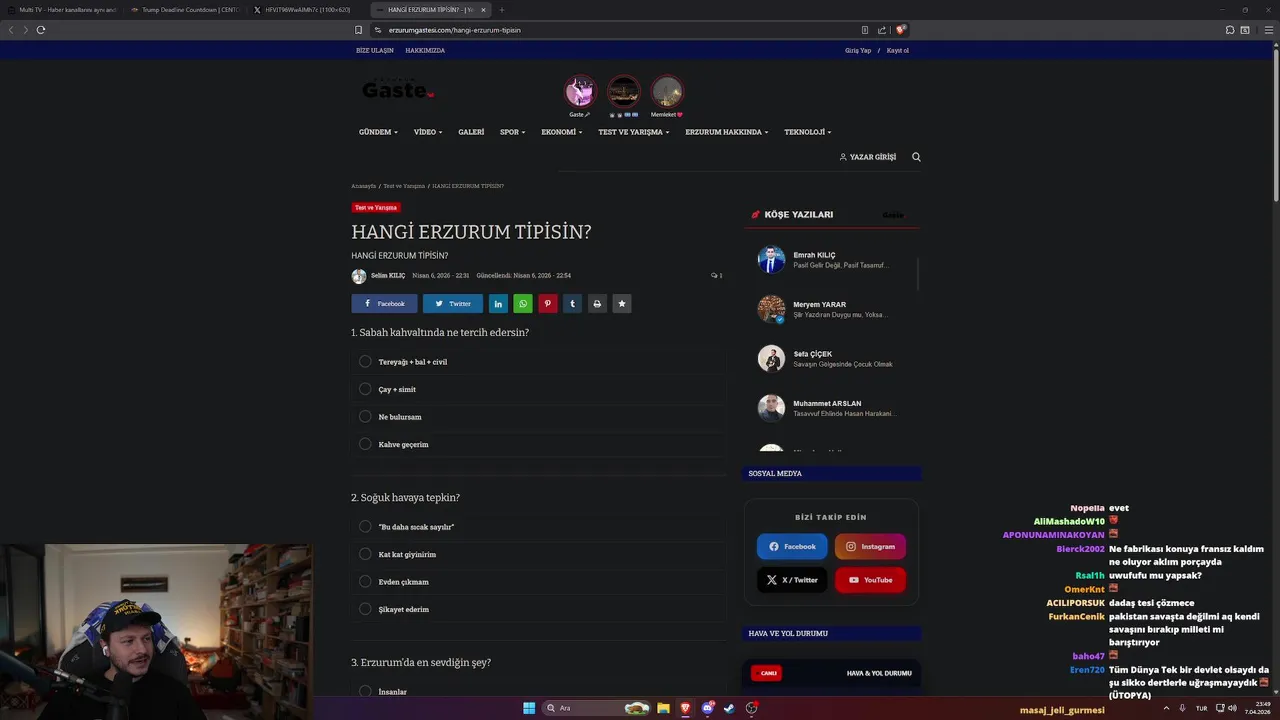Screen dimensions: 1280x720
Task: Add article to favorites star icon
Action: (x=622, y=303)
